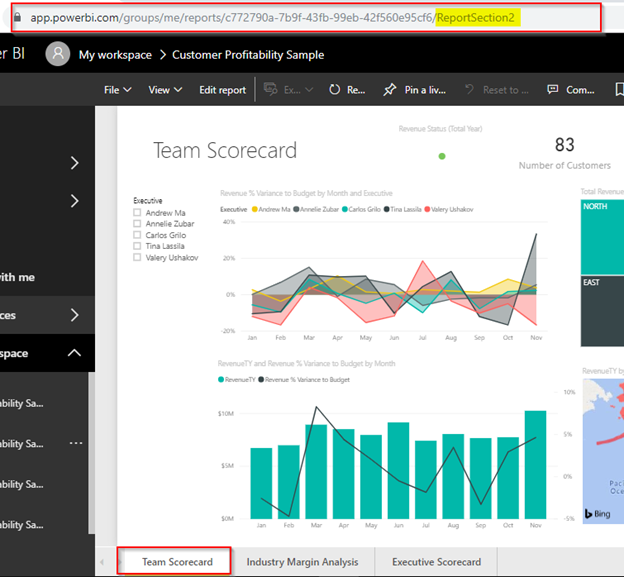This screenshot has height=577, width=624.
Task: Open Shared with me in sidebar
Action: (x=17, y=277)
